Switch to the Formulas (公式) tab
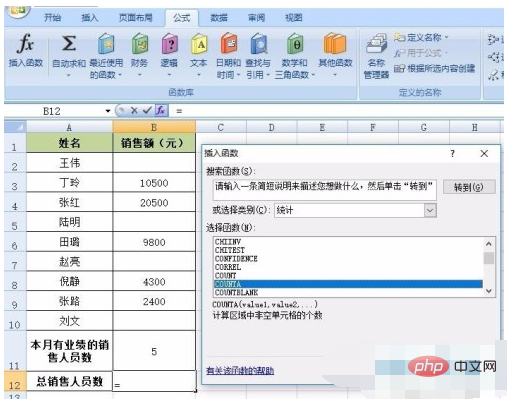 [182, 18]
